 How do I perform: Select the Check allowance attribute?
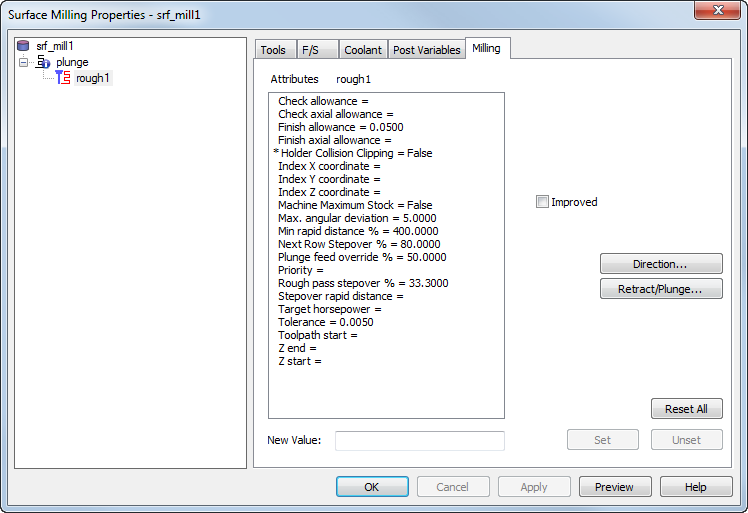pyautogui.click(x=323, y=101)
